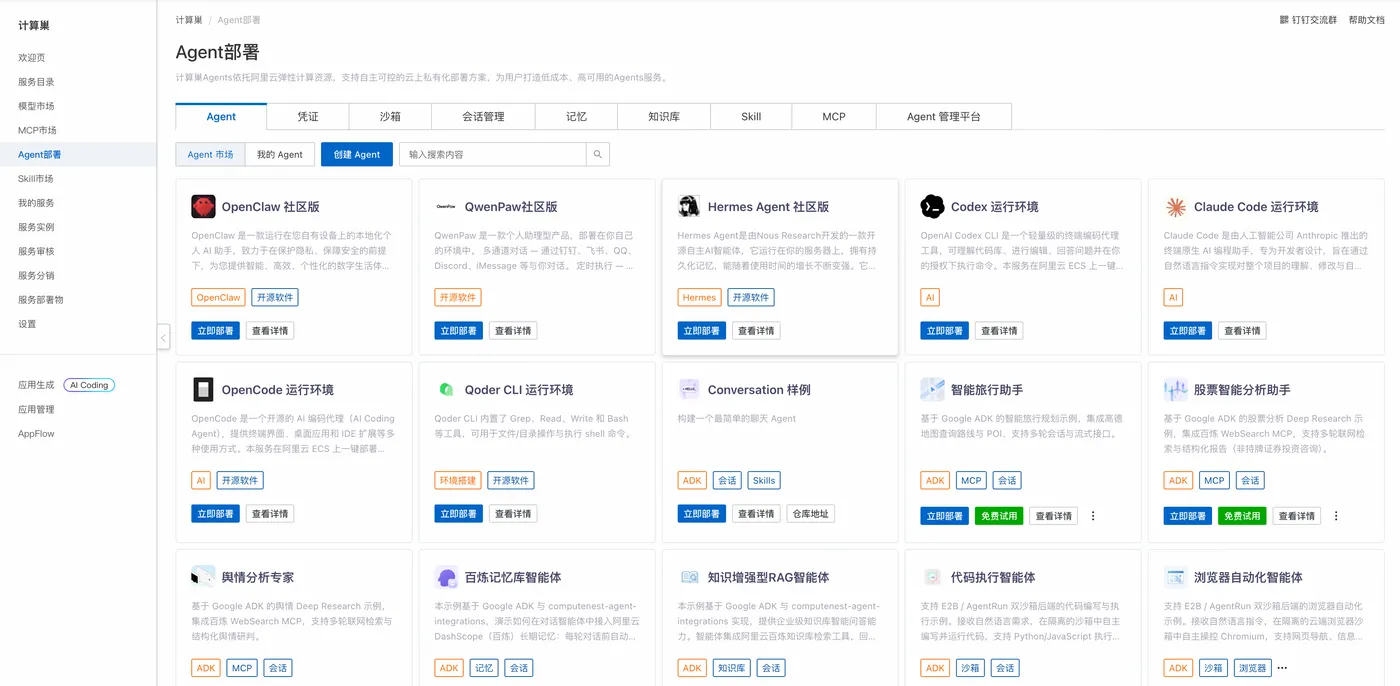Open the 记忆 tab
This screenshot has height=686, width=1400.
[577, 117]
